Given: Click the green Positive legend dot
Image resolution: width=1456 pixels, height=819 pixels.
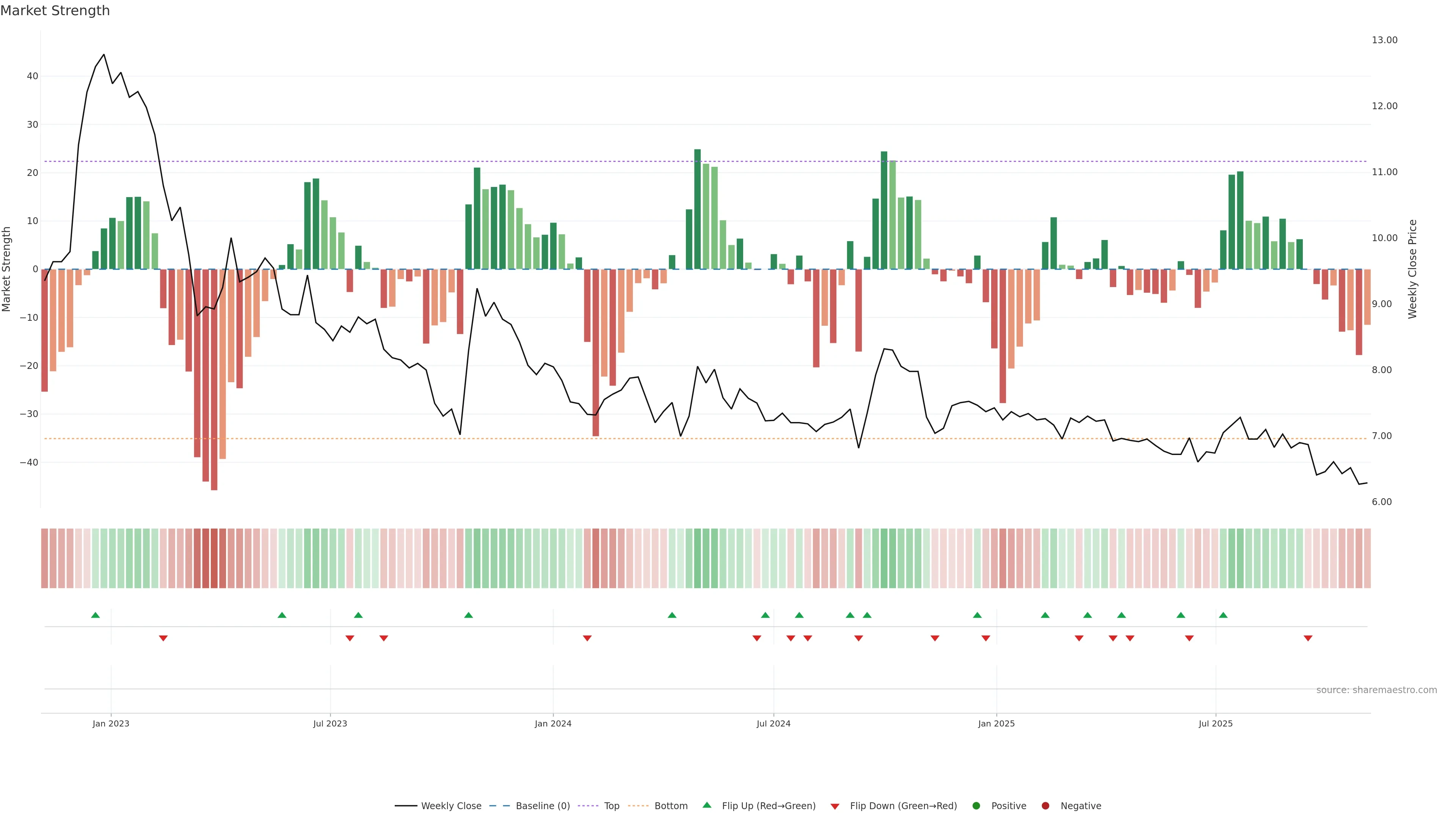Looking at the screenshot, I should tap(976, 806).
